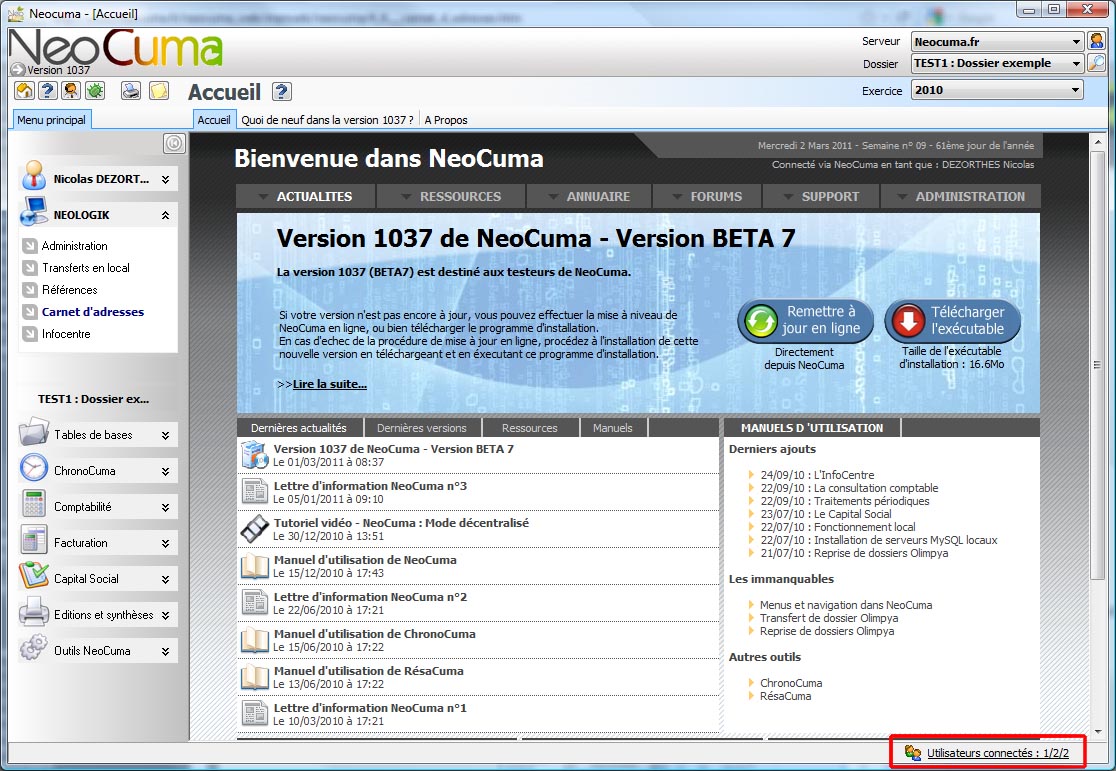Expand Outils NeoCuma chevron
This screenshot has height=771, width=1116.
tap(165, 651)
